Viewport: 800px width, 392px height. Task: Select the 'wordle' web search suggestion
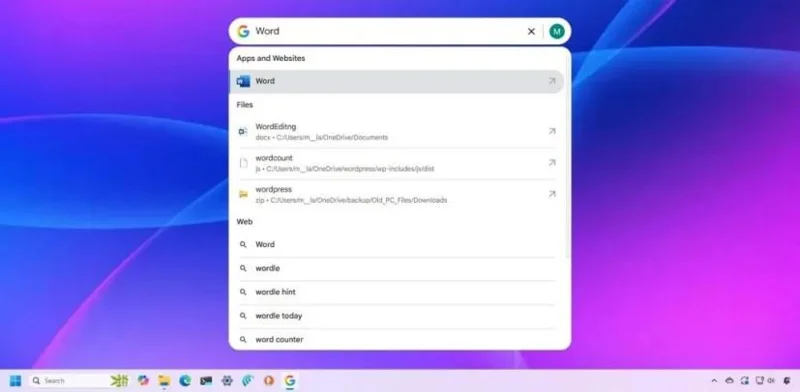[x=396, y=268]
